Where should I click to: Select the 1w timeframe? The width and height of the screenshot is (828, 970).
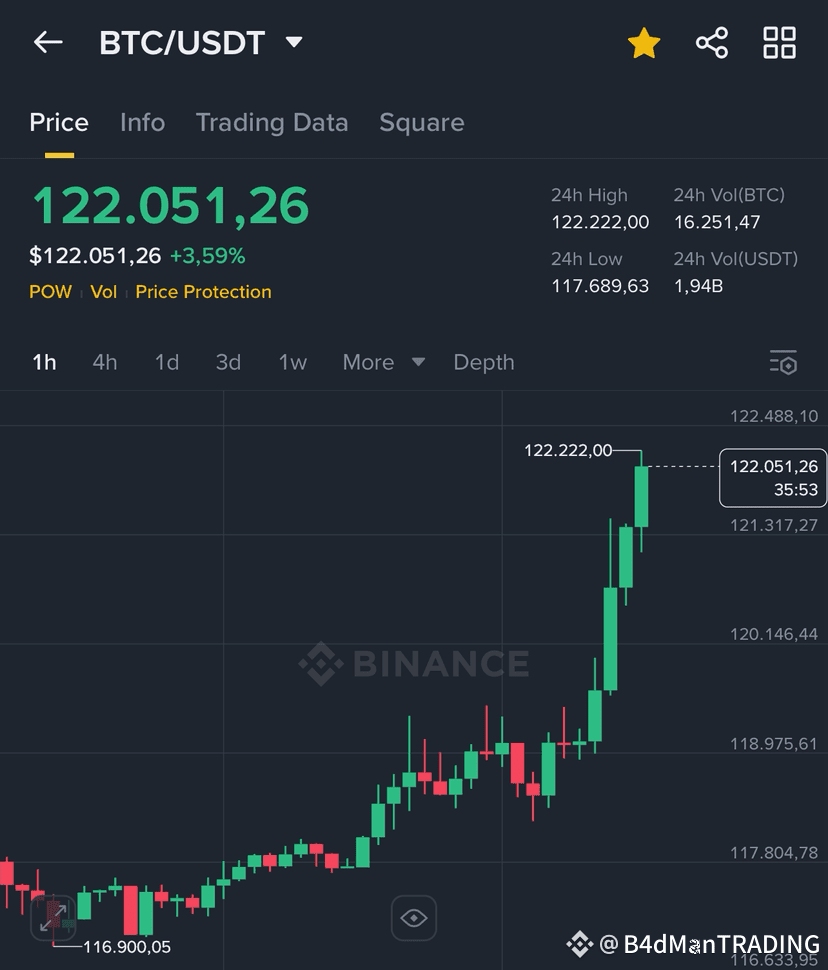click(292, 363)
